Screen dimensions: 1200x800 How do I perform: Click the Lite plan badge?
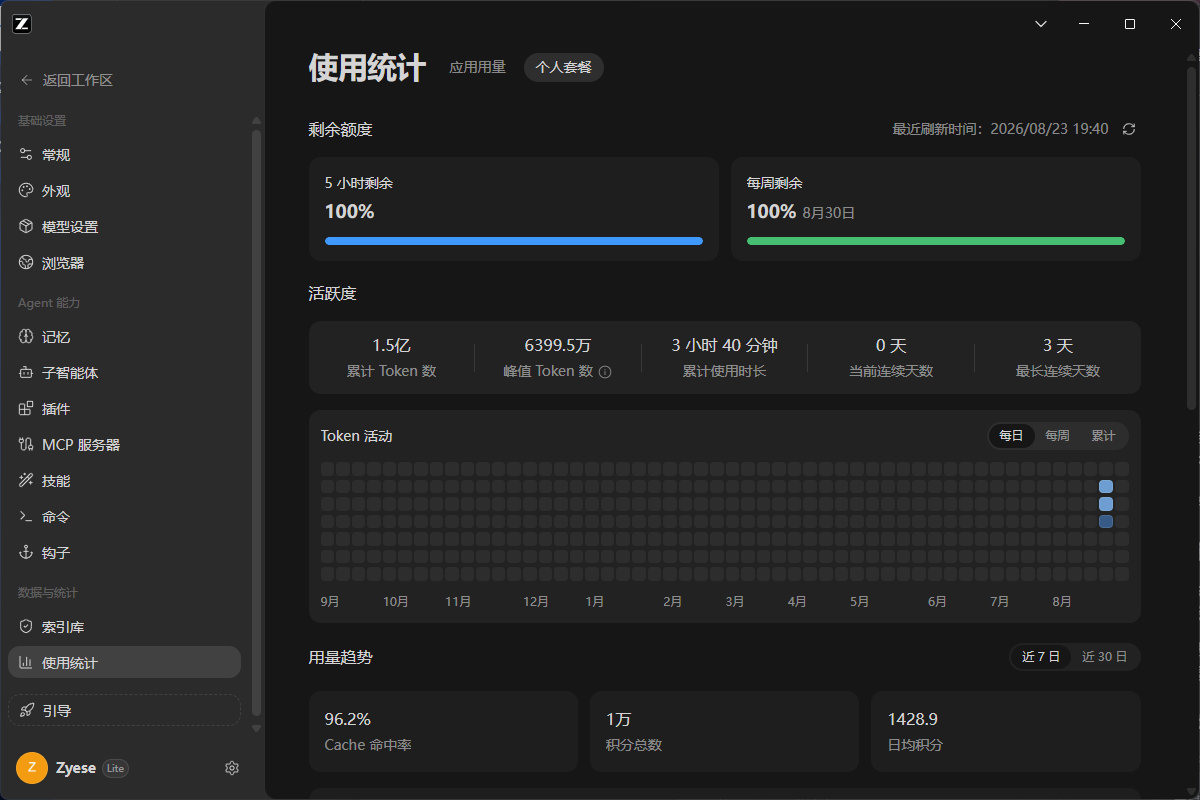116,768
